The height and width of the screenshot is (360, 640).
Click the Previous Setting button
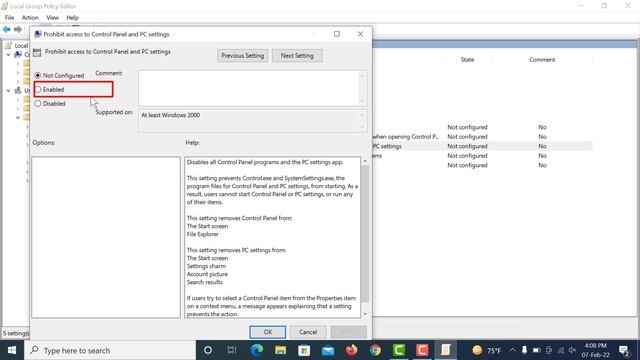(x=242, y=56)
